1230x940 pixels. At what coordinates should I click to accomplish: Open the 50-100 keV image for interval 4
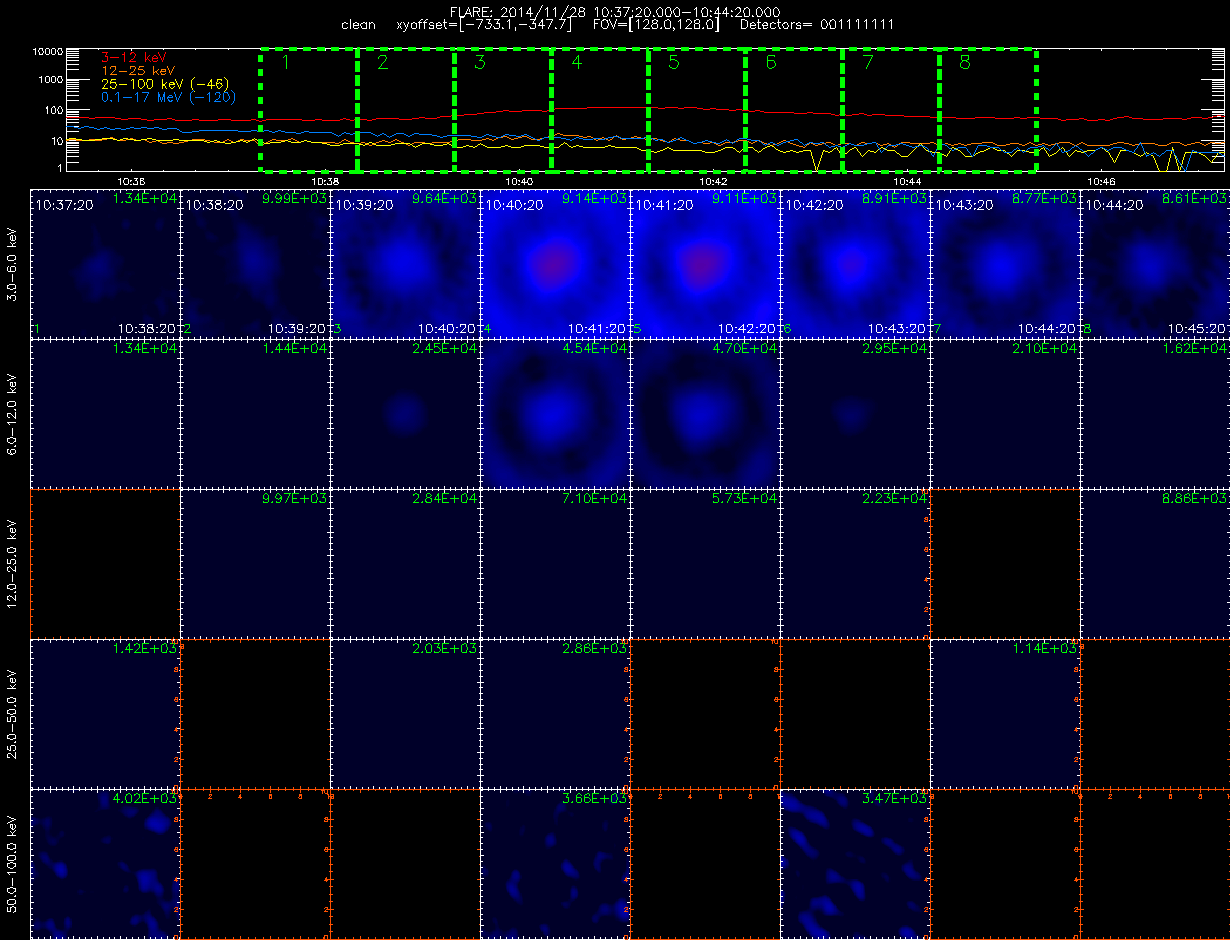tap(555, 863)
